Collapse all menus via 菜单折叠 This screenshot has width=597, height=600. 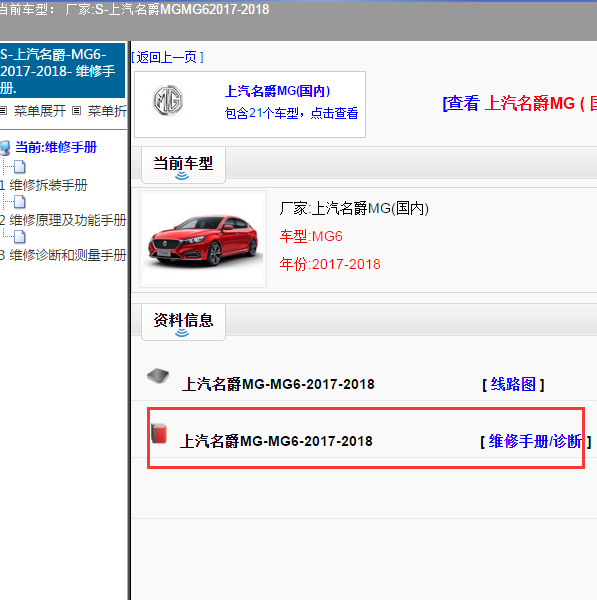[x=107, y=111]
